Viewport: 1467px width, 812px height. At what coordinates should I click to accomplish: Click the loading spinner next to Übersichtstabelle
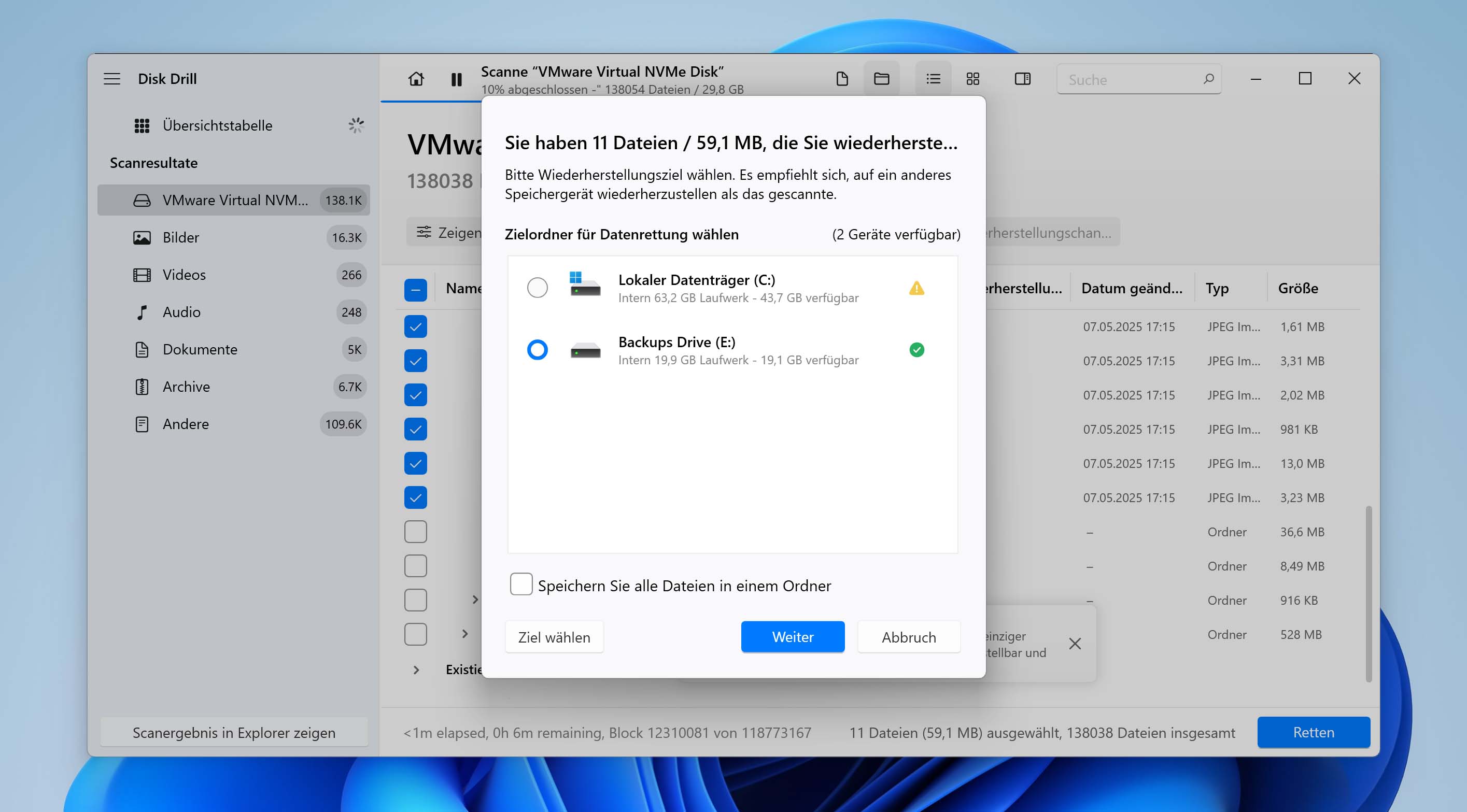pos(356,125)
